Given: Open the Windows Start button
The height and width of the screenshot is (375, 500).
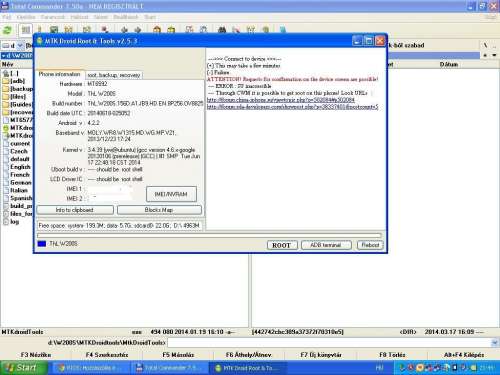Looking at the screenshot, I should pyautogui.click(x=23, y=368).
